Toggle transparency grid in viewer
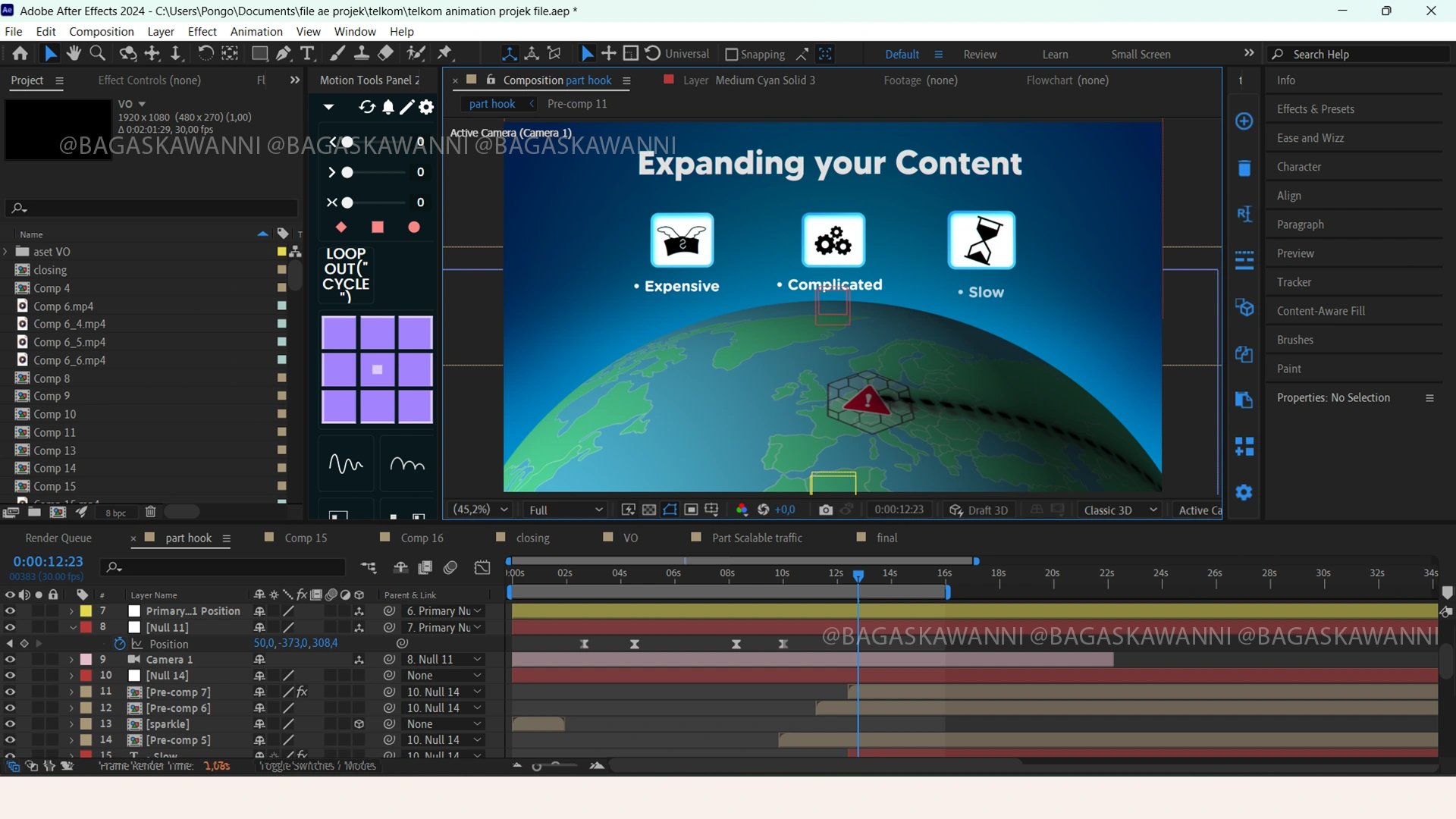1456x819 pixels. (649, 510)
